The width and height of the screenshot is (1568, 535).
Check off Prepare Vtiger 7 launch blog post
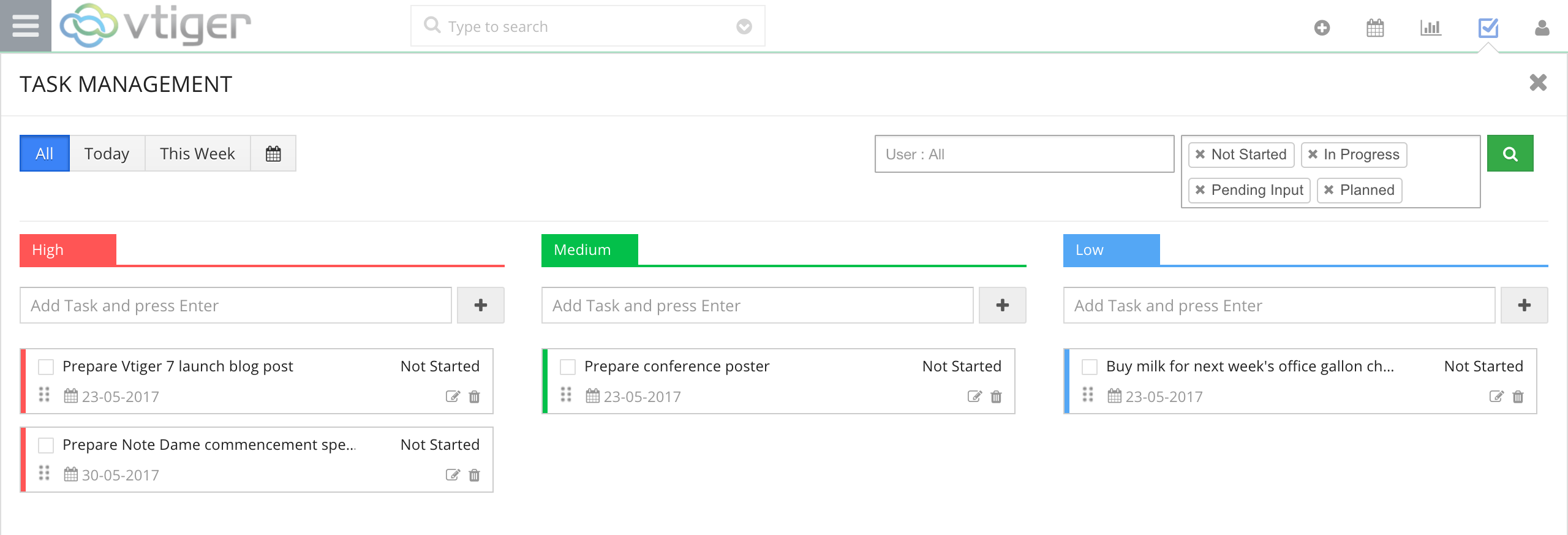pos(46,366)
